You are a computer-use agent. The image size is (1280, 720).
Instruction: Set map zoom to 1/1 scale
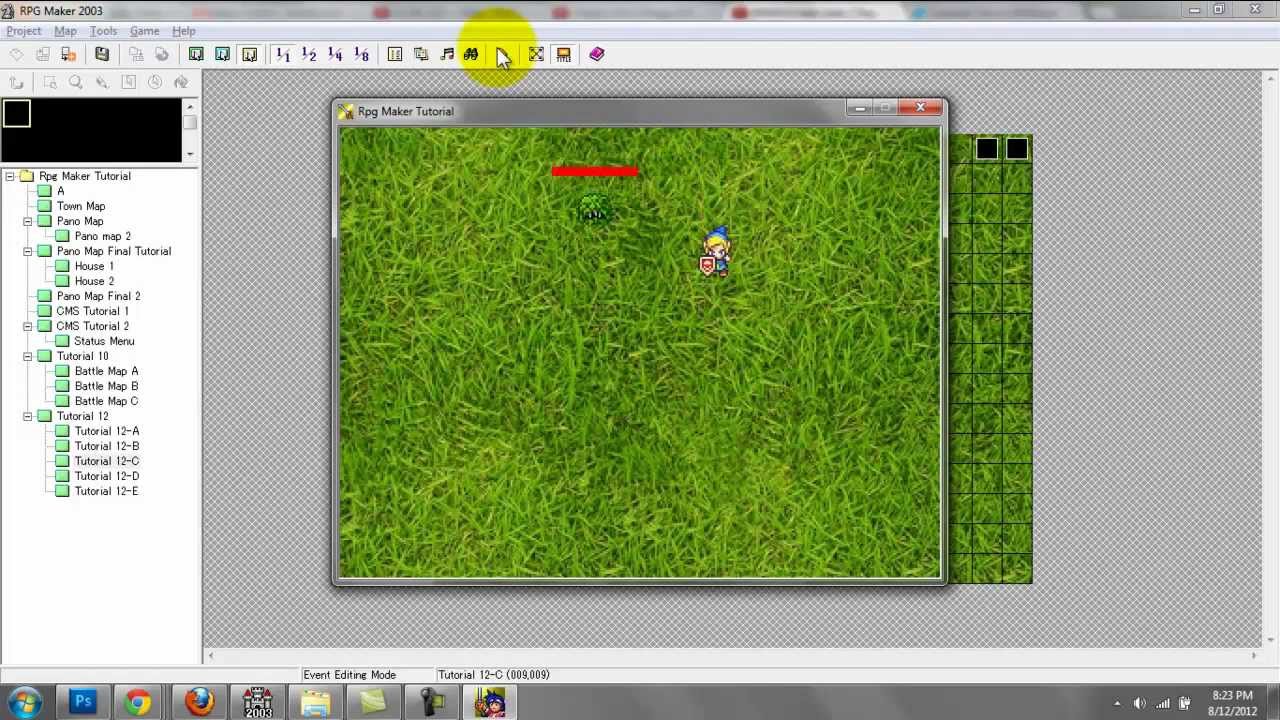click(283, 54)
